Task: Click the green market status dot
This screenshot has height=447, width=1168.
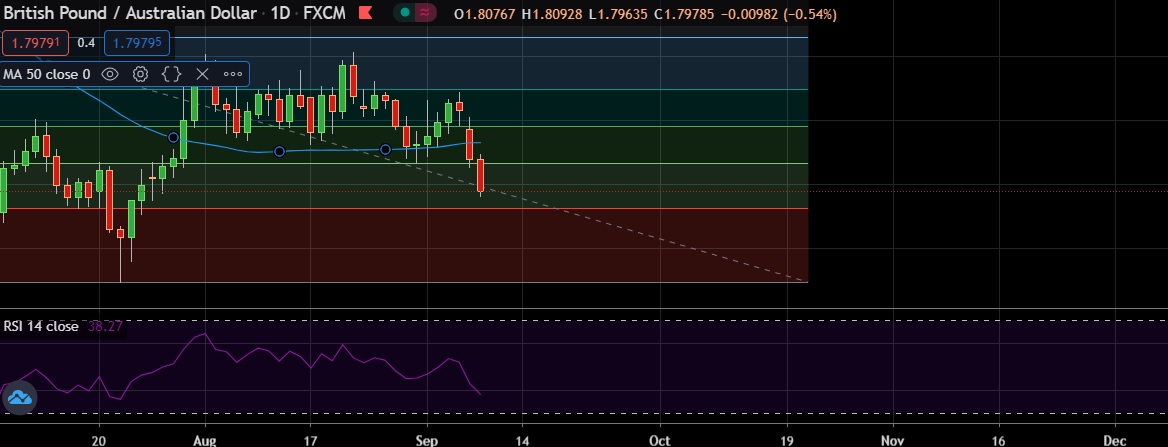Action: click(404, 13)
